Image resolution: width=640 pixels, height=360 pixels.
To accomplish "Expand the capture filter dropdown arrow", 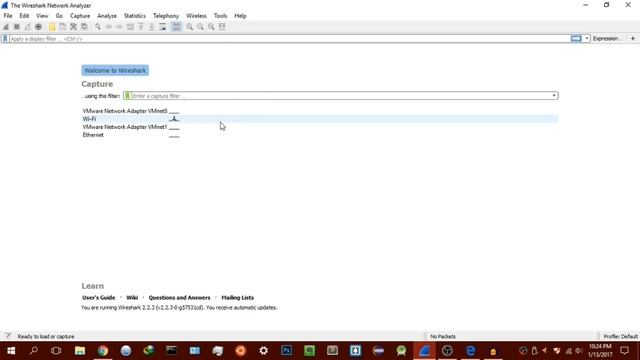I will [554, 96].
